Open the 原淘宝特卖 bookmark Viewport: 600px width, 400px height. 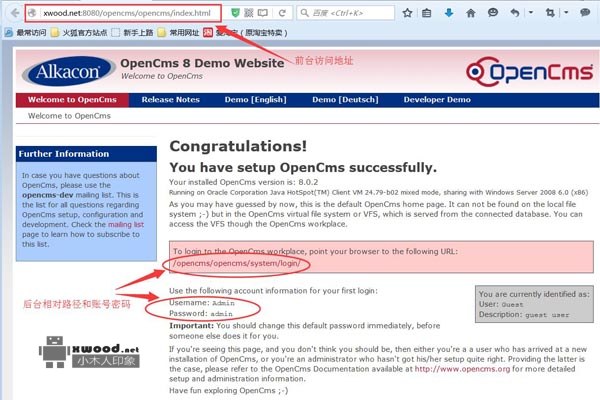(x=245, y=33)
